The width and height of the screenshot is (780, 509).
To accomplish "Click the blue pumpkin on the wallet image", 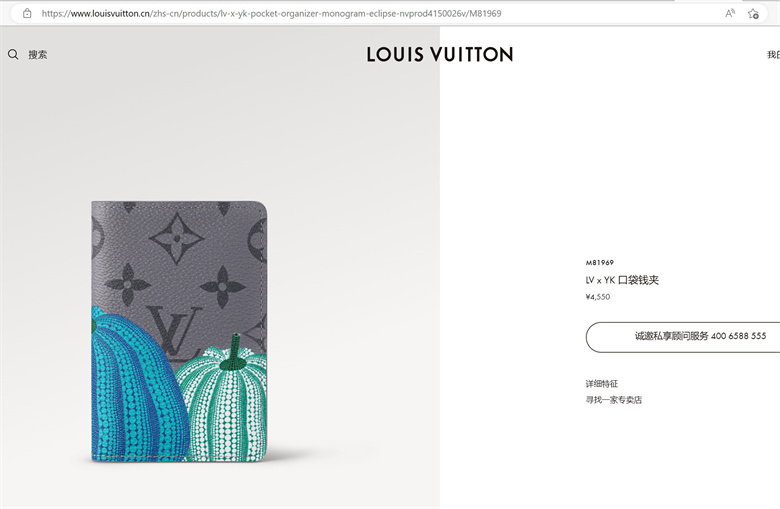I will [x=134, y=388].
